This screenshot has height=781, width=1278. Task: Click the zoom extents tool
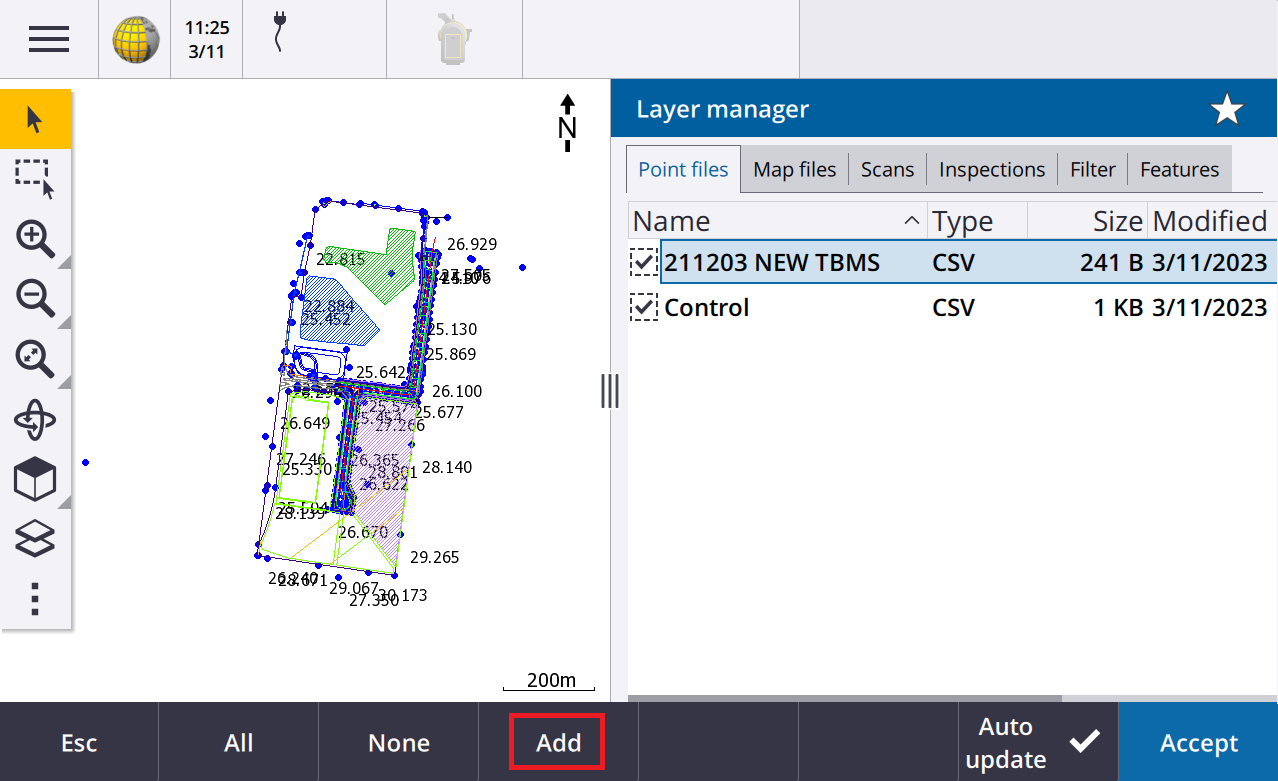tap(35, 358)
